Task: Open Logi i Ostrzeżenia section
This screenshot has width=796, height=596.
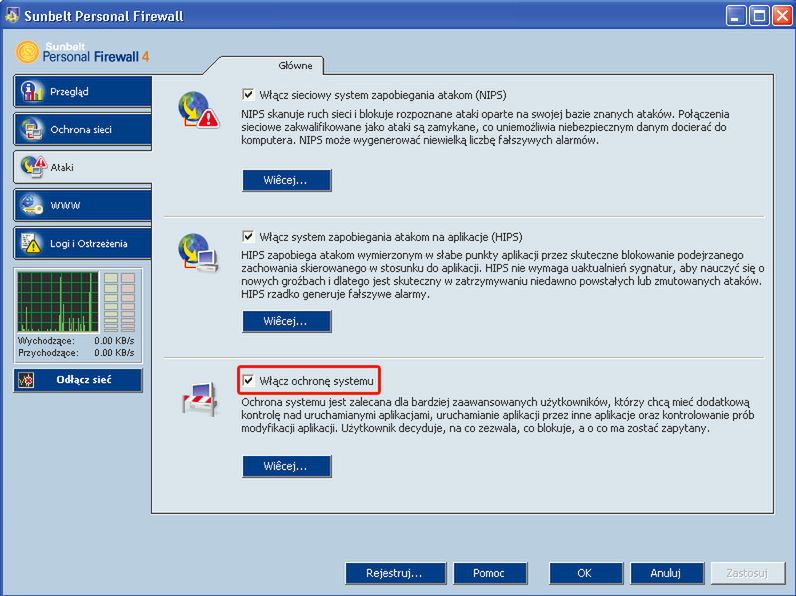Action: coord(83,243)
